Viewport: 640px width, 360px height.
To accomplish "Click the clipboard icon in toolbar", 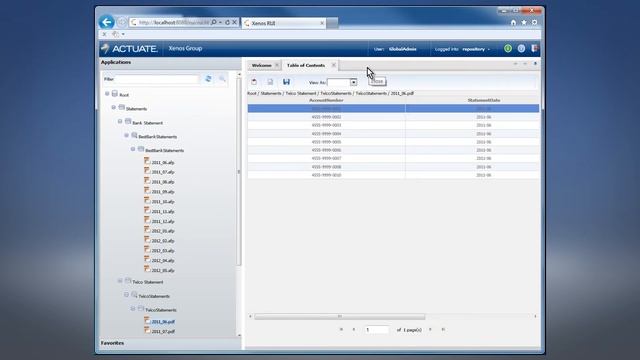I will click(x=254, y=82).
